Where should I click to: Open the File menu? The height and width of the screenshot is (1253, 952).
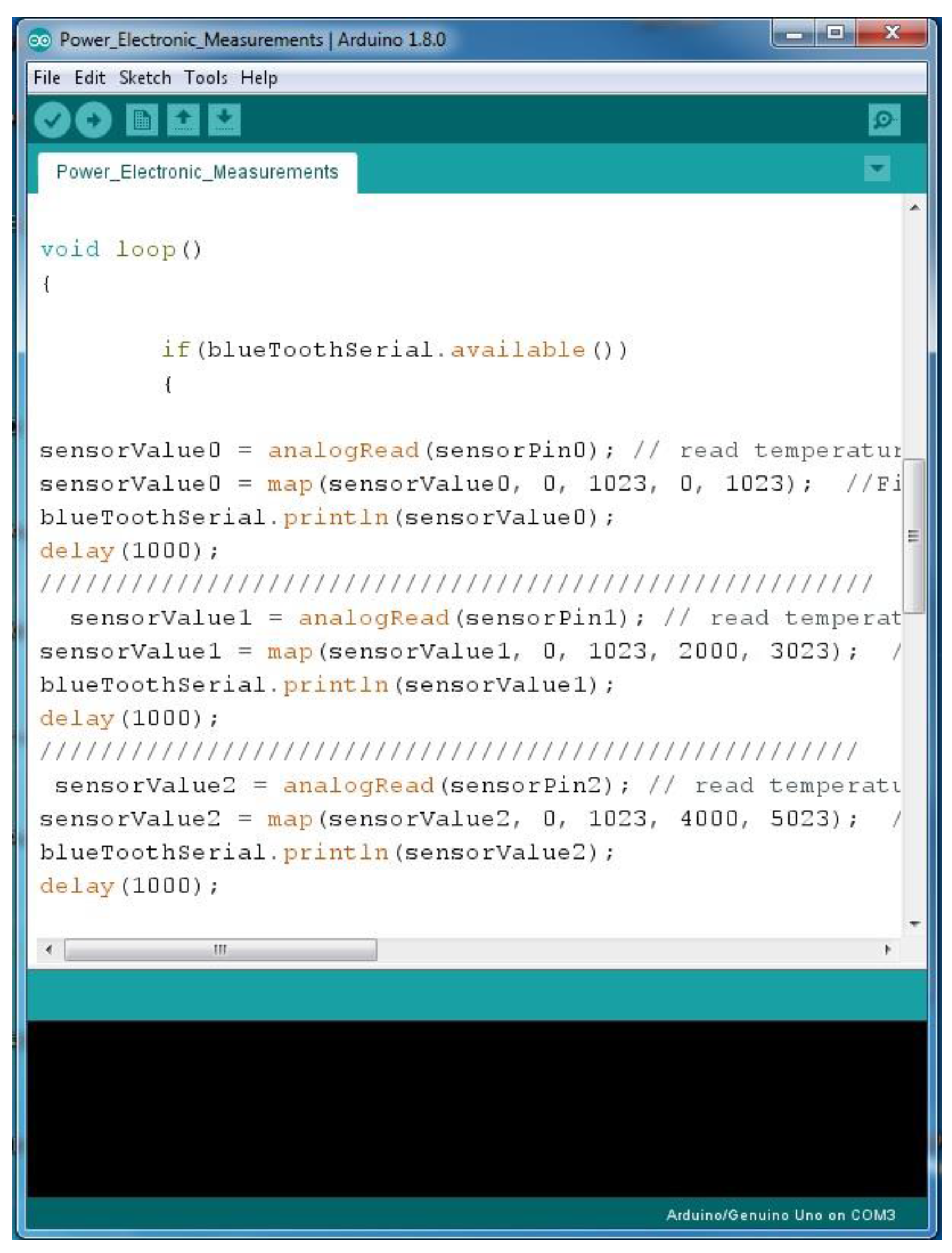tap(47, 78)
